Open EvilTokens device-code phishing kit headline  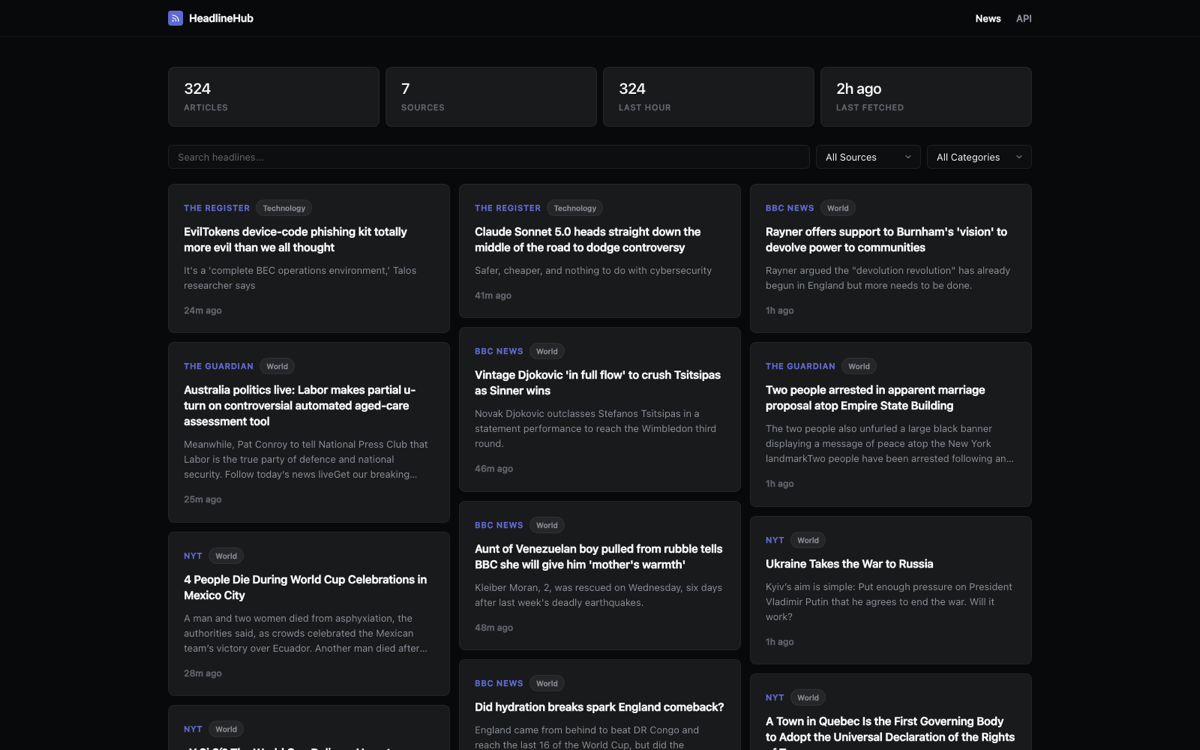[x=296, y=240]
